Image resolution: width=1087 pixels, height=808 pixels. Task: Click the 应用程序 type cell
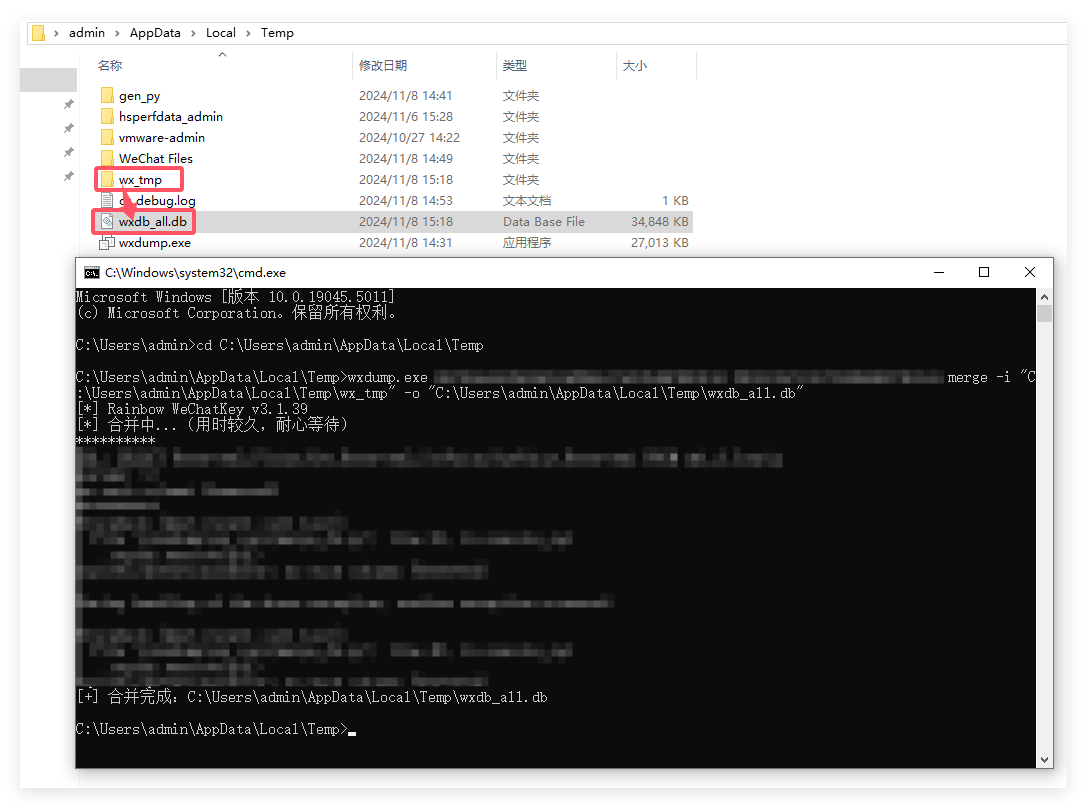click(527, 243)
